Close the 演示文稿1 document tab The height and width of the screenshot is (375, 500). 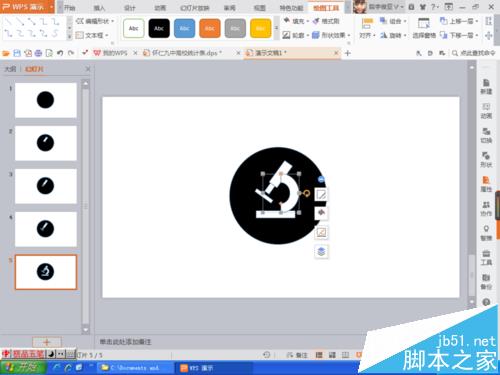pyautogui.click(x=336, y=53)
